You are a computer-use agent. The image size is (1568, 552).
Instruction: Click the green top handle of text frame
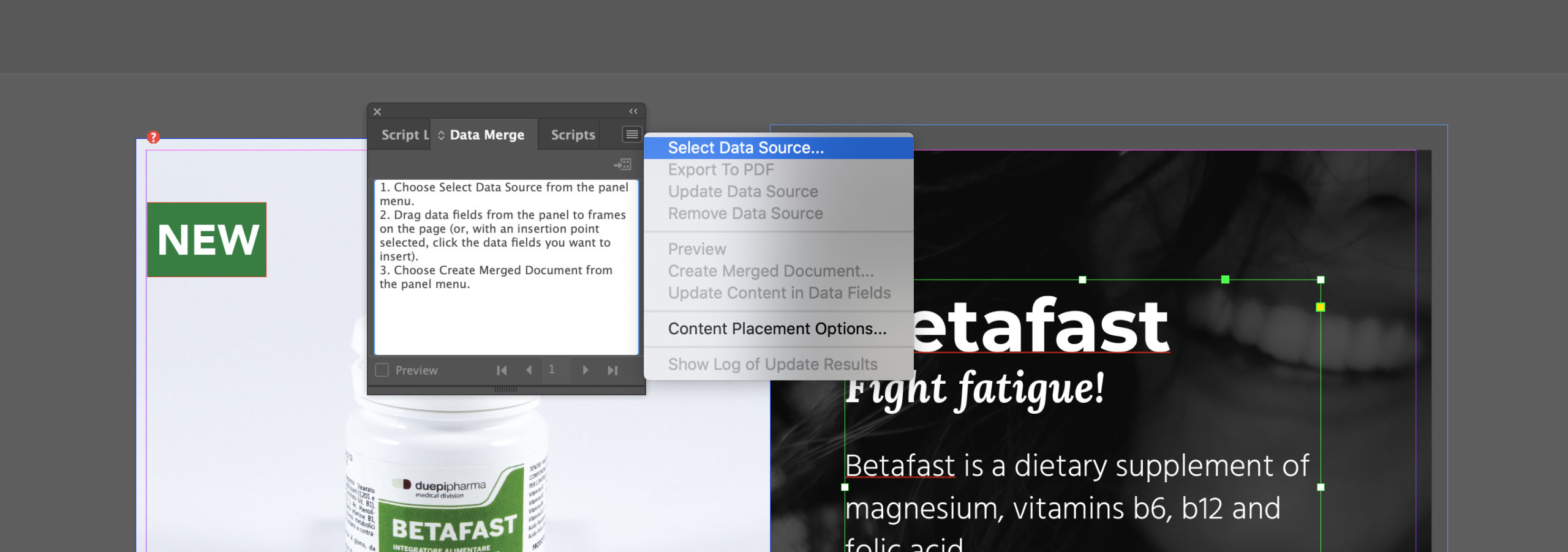[x=1225, y=280]
